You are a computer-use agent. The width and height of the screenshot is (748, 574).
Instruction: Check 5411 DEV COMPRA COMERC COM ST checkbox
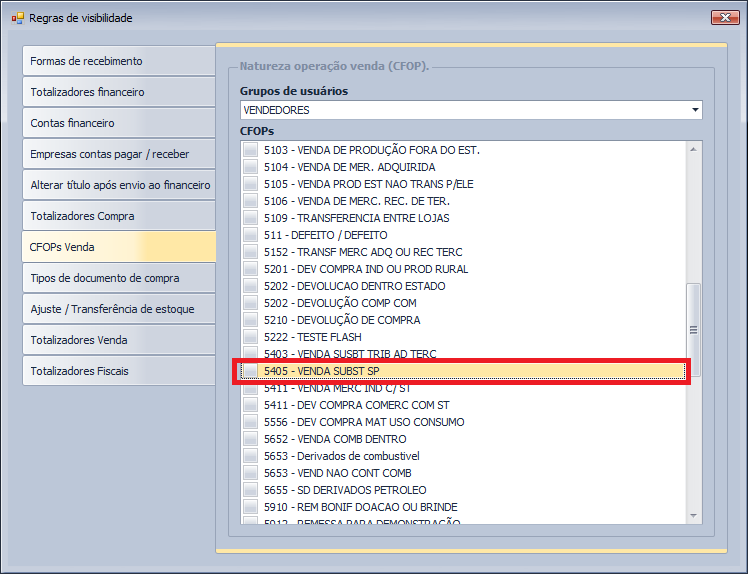(250, 405)
